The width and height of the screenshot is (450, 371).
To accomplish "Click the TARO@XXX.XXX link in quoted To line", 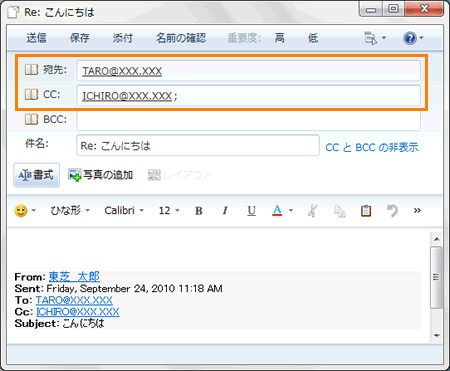I will point(74,300).
